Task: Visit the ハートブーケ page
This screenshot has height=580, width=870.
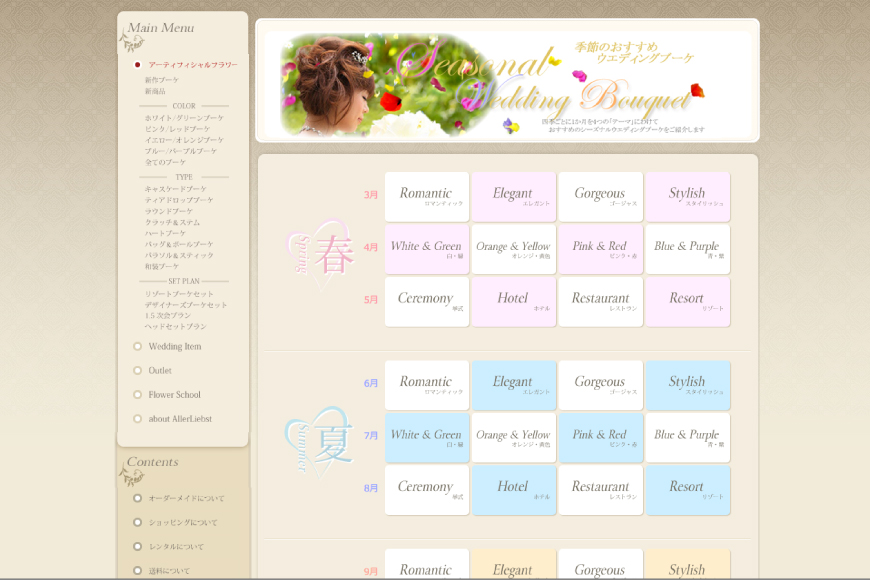Action: [165, 233]
